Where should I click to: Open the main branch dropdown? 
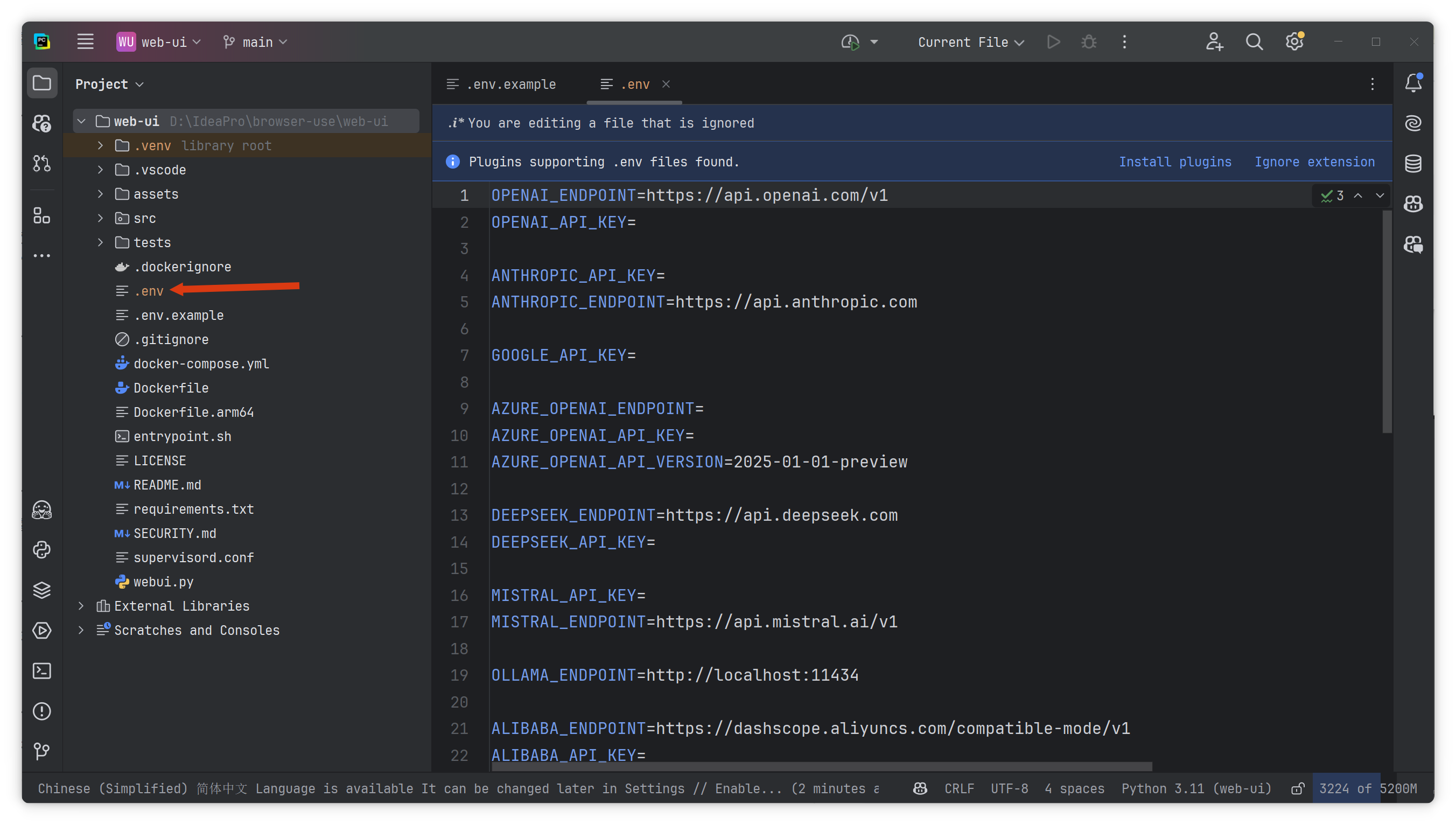click(x=256, y=42)
